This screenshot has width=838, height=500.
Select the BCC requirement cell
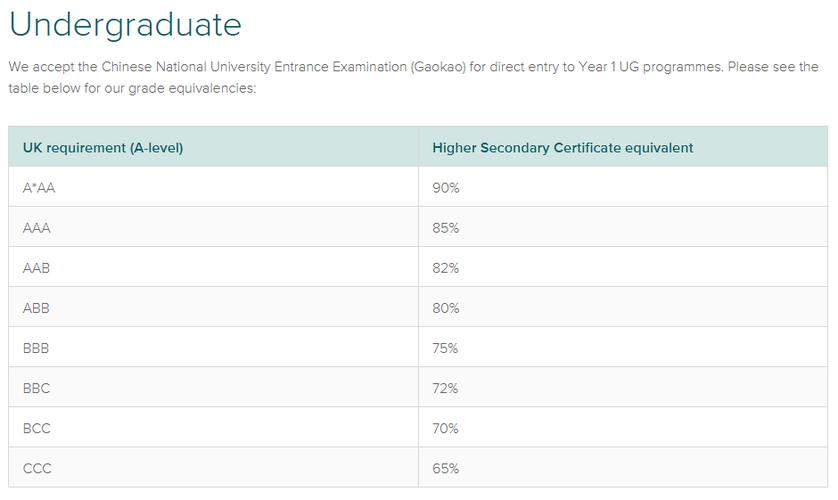coord(213,428)
